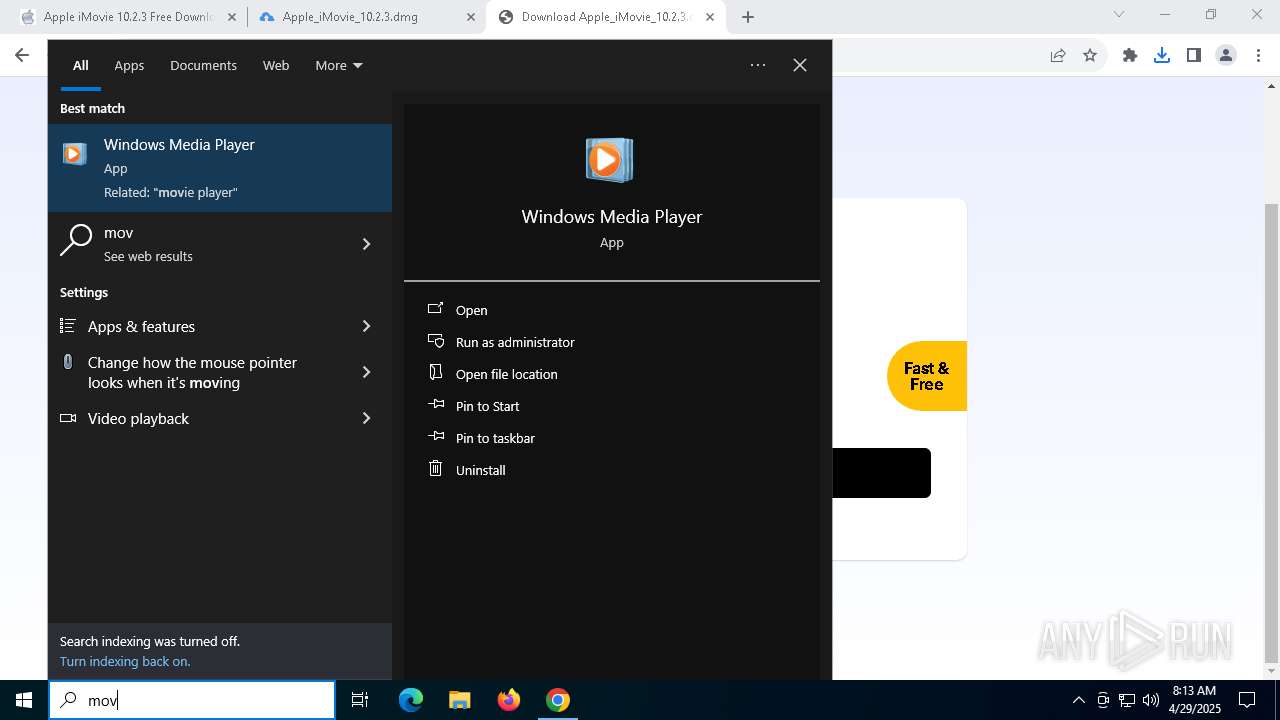This screenshot has width=1280, height=720.
Task: Select the 'mov' web search magnifier icon
Action: 76,241
